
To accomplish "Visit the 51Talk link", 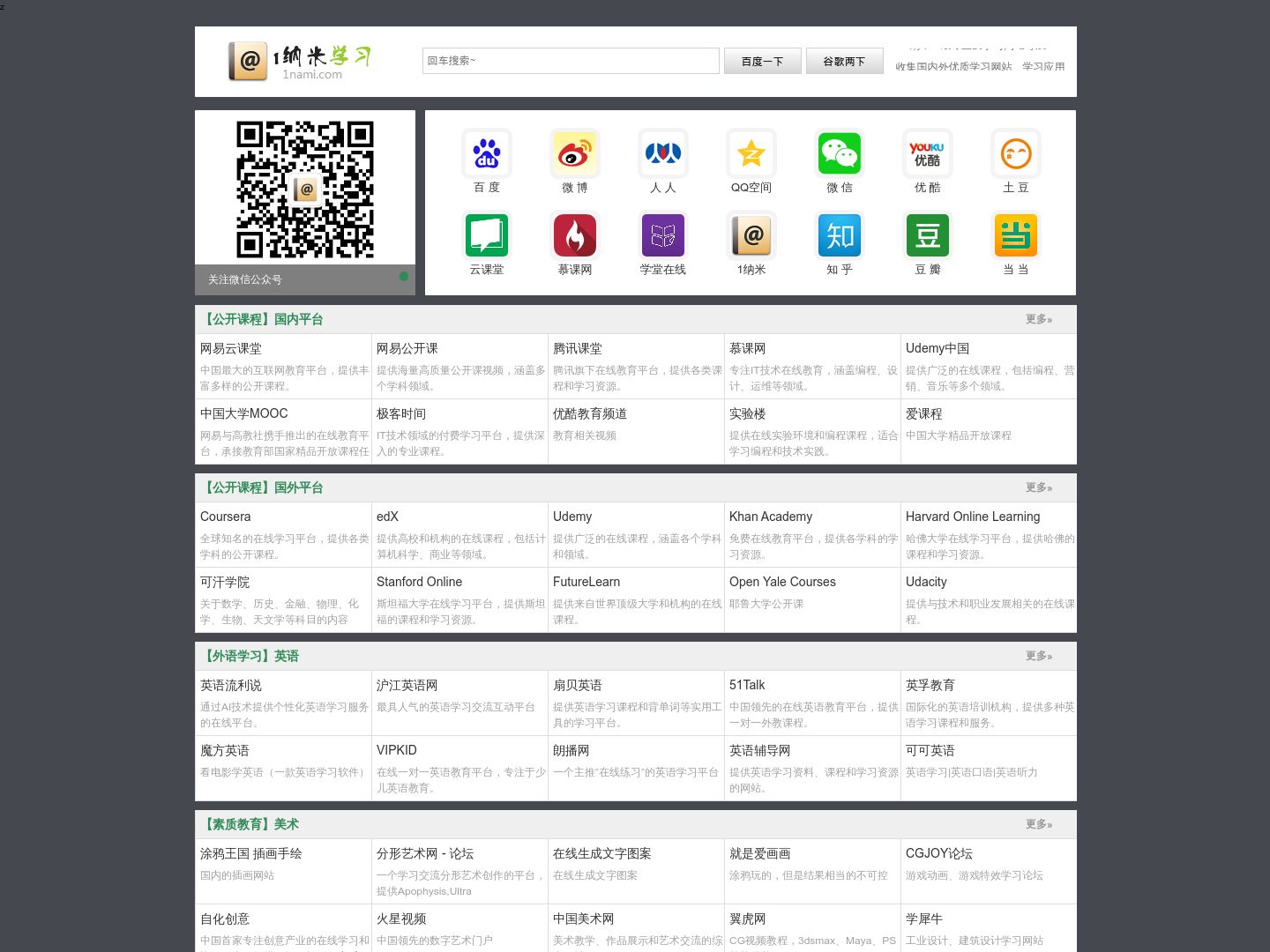I will point(747,685).
